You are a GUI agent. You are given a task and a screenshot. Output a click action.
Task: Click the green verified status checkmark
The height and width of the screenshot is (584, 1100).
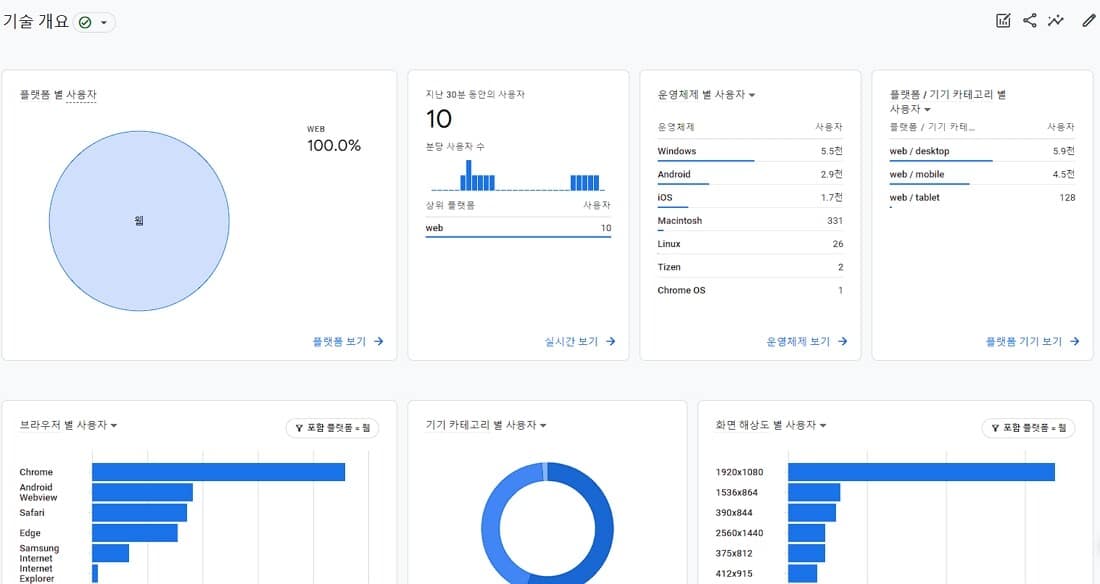[x=85, y=22]
